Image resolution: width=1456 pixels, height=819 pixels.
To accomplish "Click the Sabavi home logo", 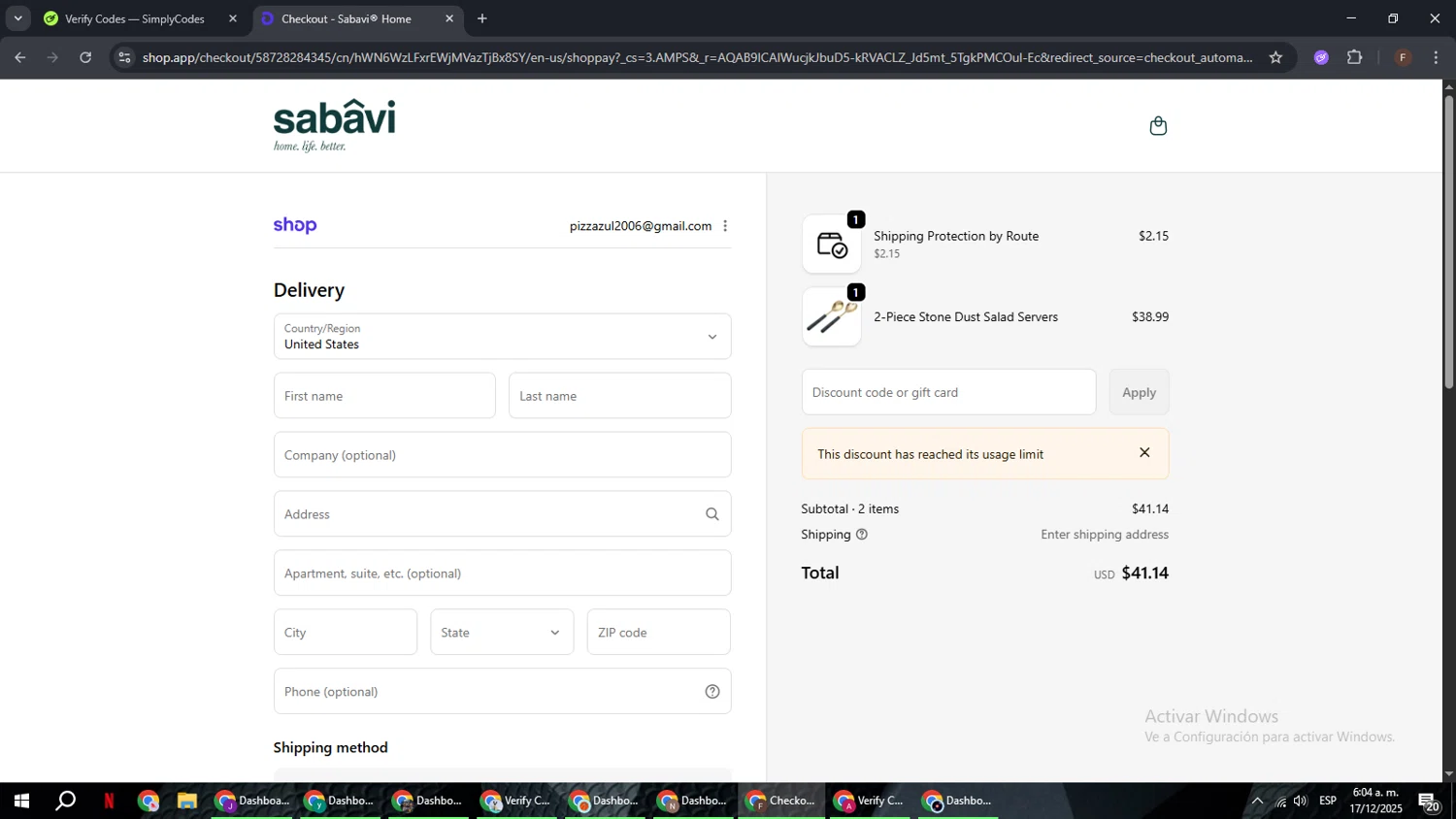I will [x=334, y=125].
